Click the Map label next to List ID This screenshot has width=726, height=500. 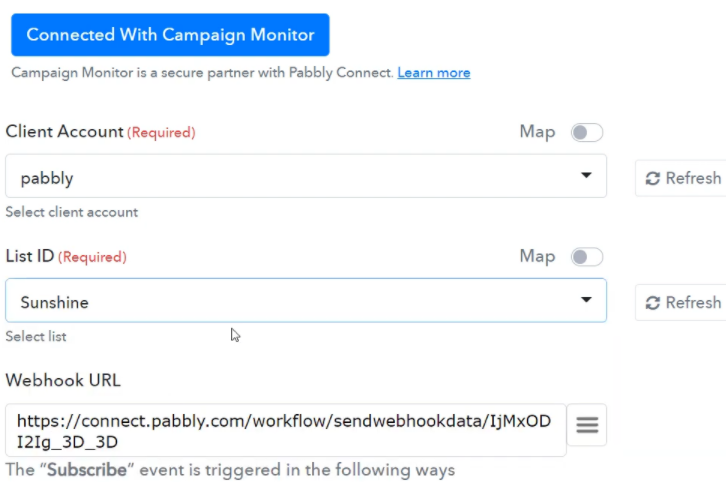[537, 257]
